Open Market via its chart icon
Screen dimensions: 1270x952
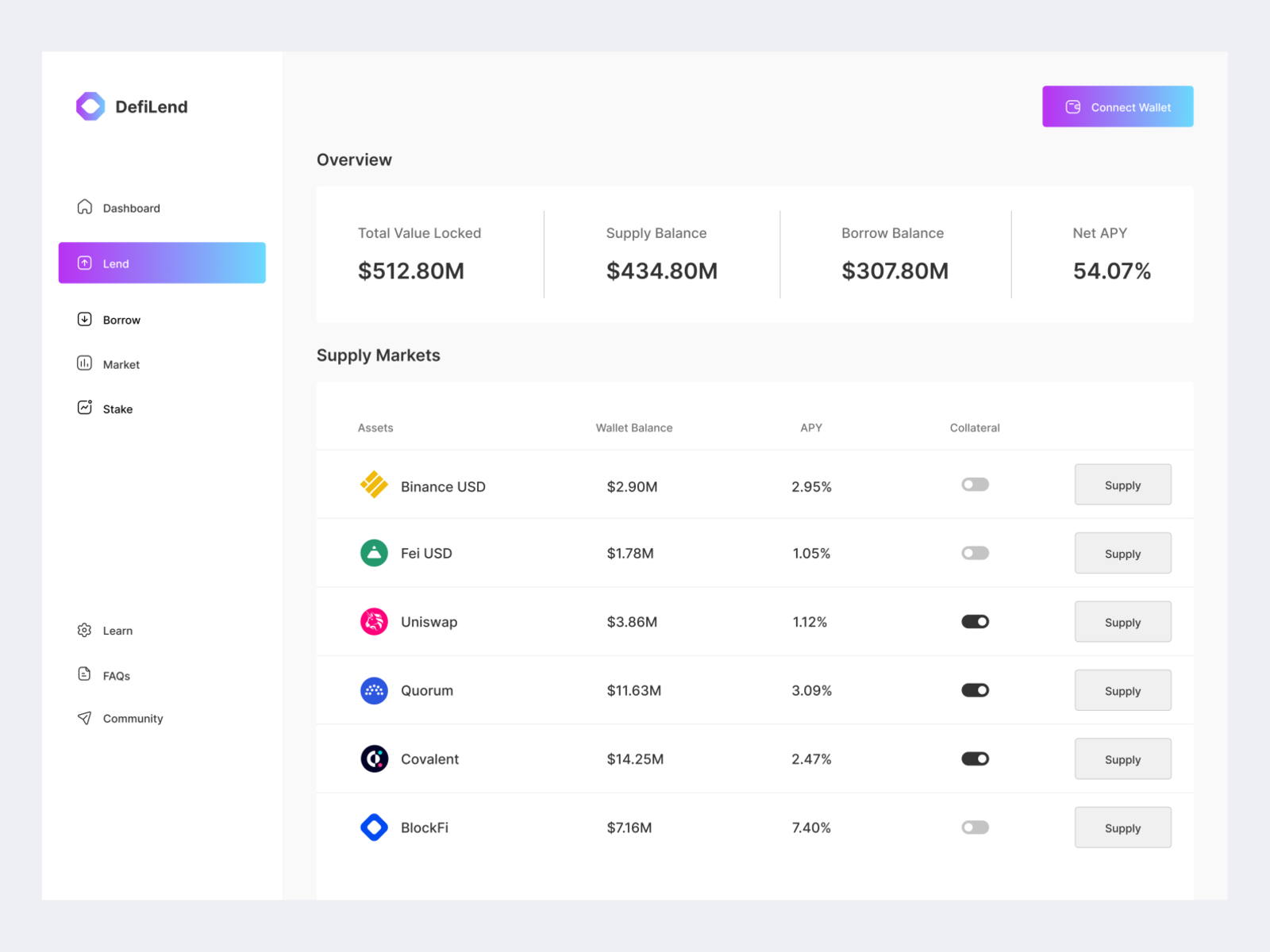click(x=84, y=363)
